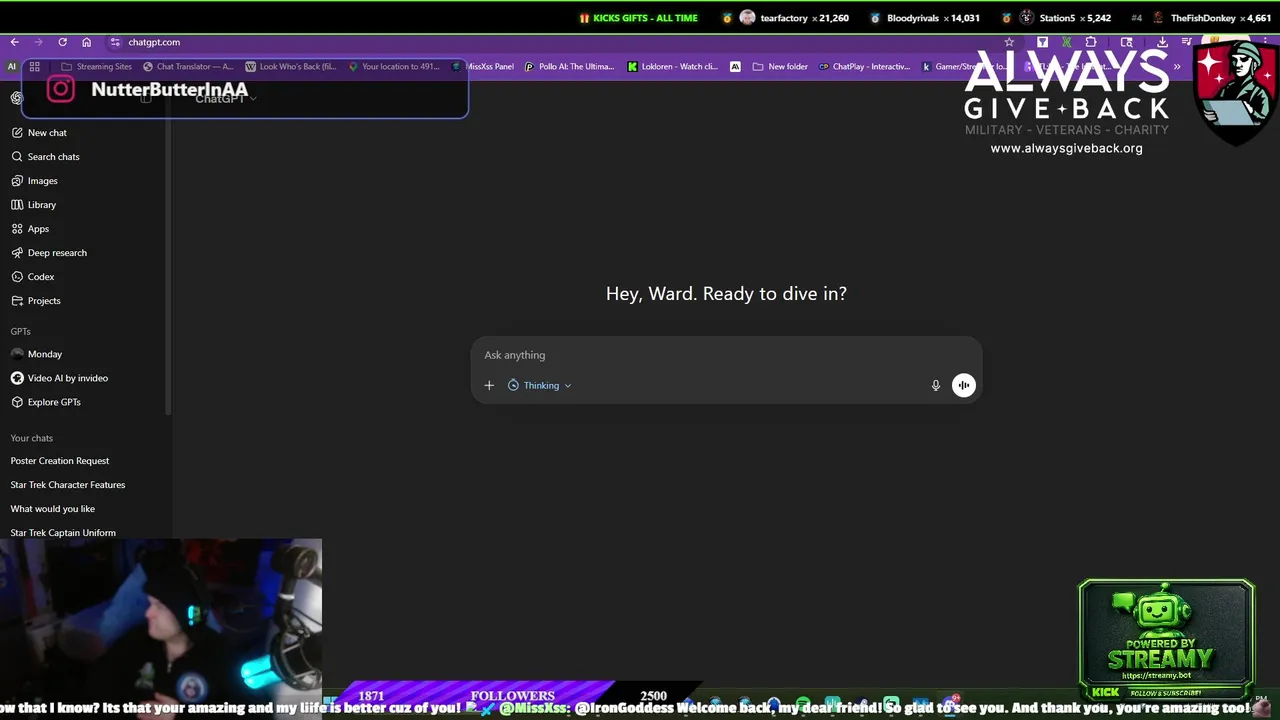Screen dimensions: 1280x720
Task: Open the bookmarks apps grid icon
Action: pos(34,67)
